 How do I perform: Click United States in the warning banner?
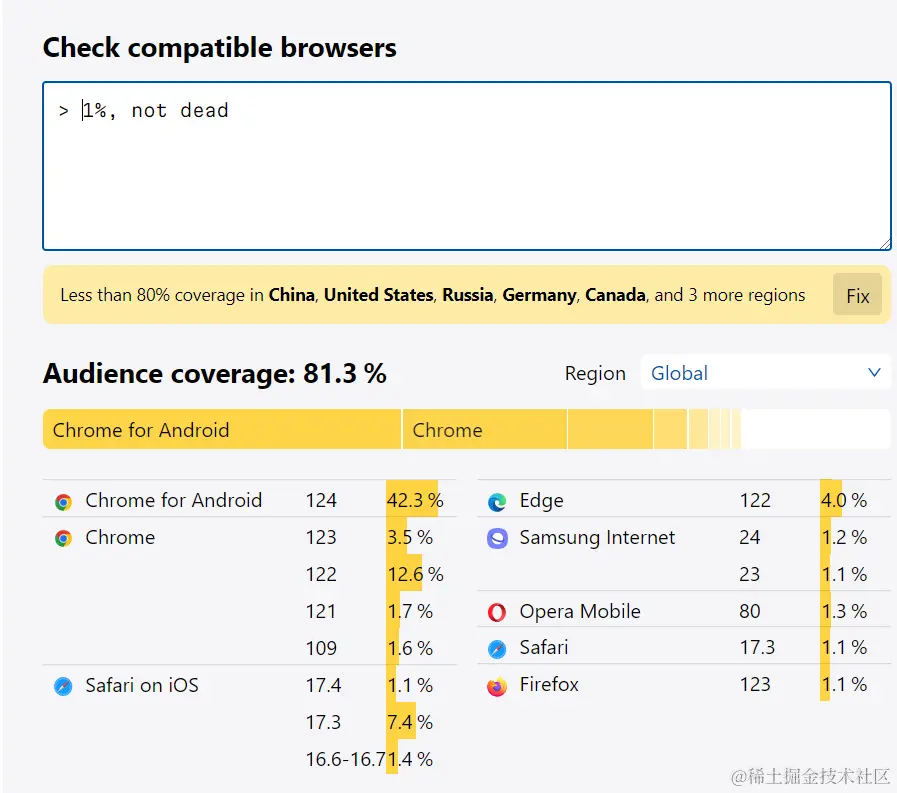pos(379,295)
